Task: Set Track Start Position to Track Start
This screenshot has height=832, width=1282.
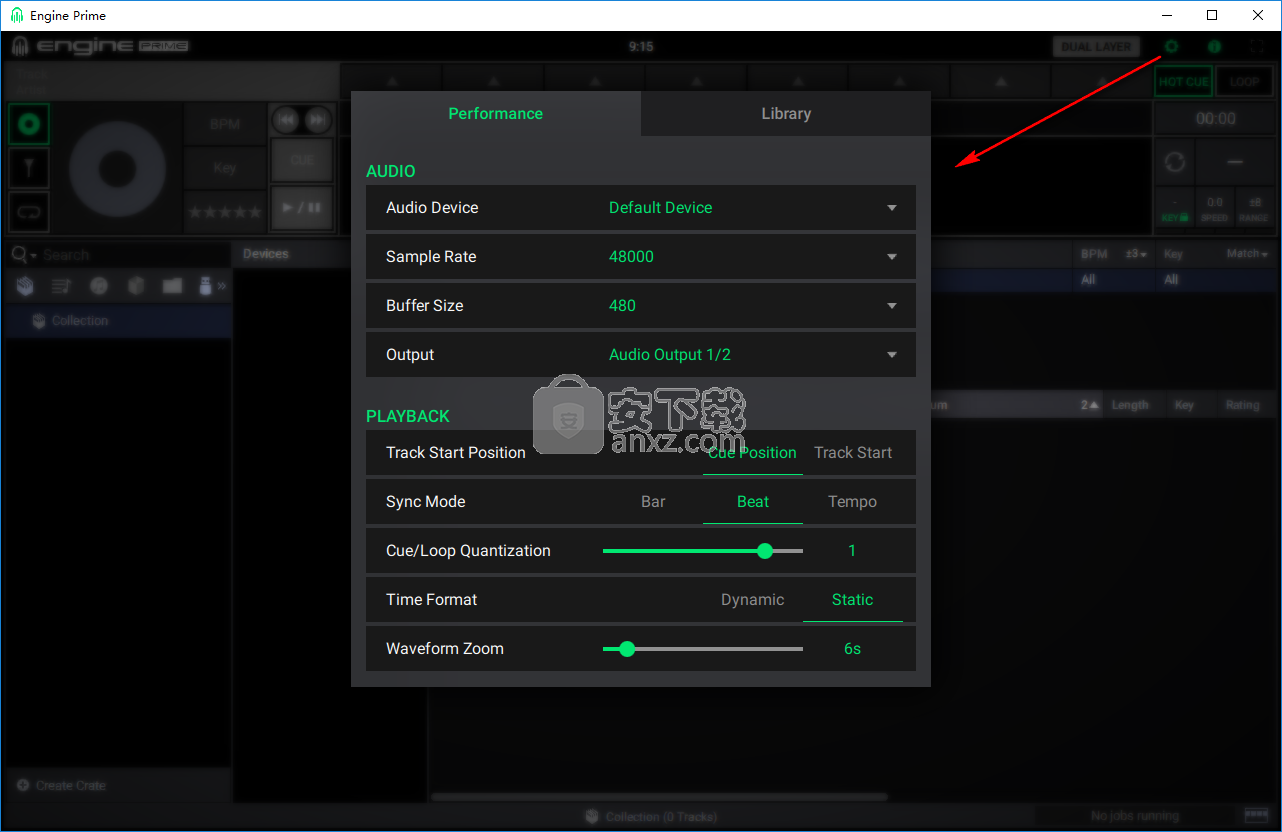Action: pos(853,453)
